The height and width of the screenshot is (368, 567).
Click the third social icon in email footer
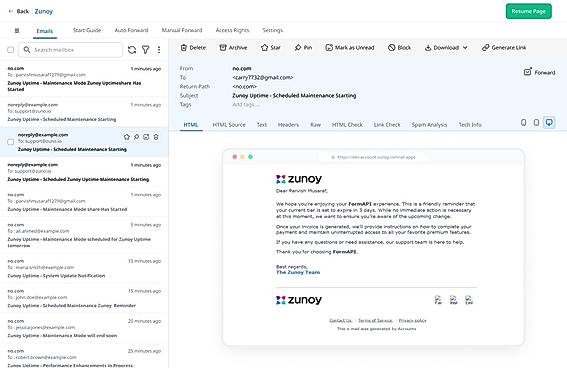pos(469,300)
